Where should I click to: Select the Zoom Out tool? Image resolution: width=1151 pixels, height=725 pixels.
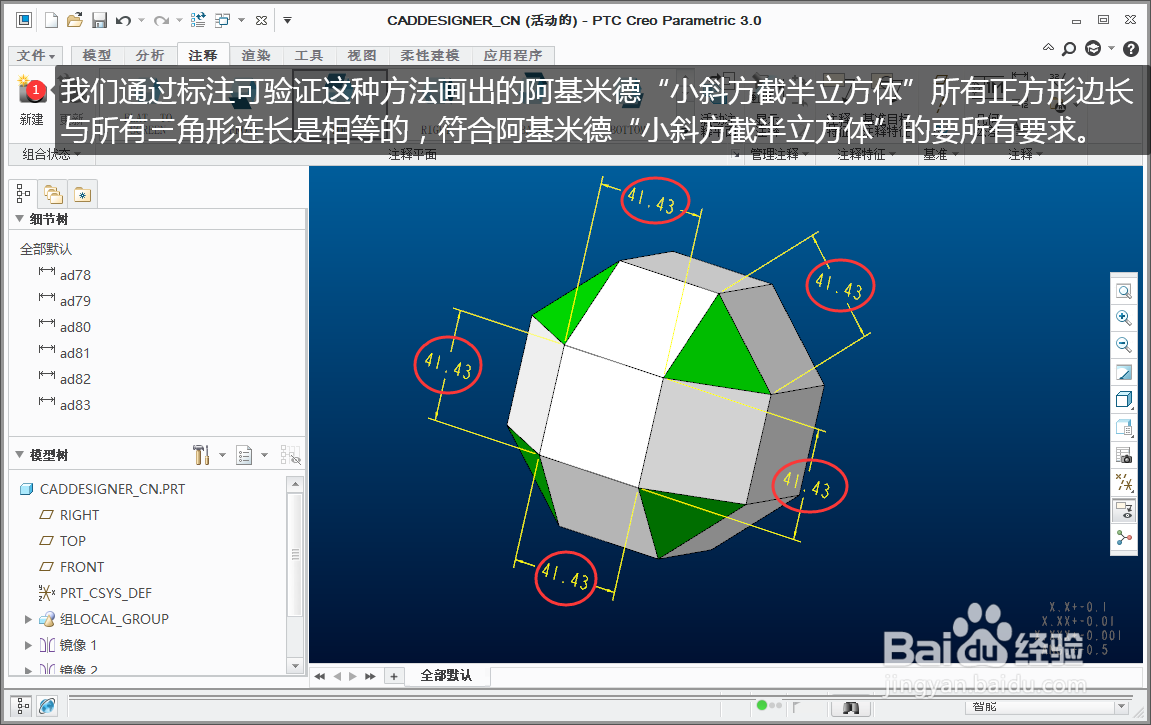[1124, 345]
